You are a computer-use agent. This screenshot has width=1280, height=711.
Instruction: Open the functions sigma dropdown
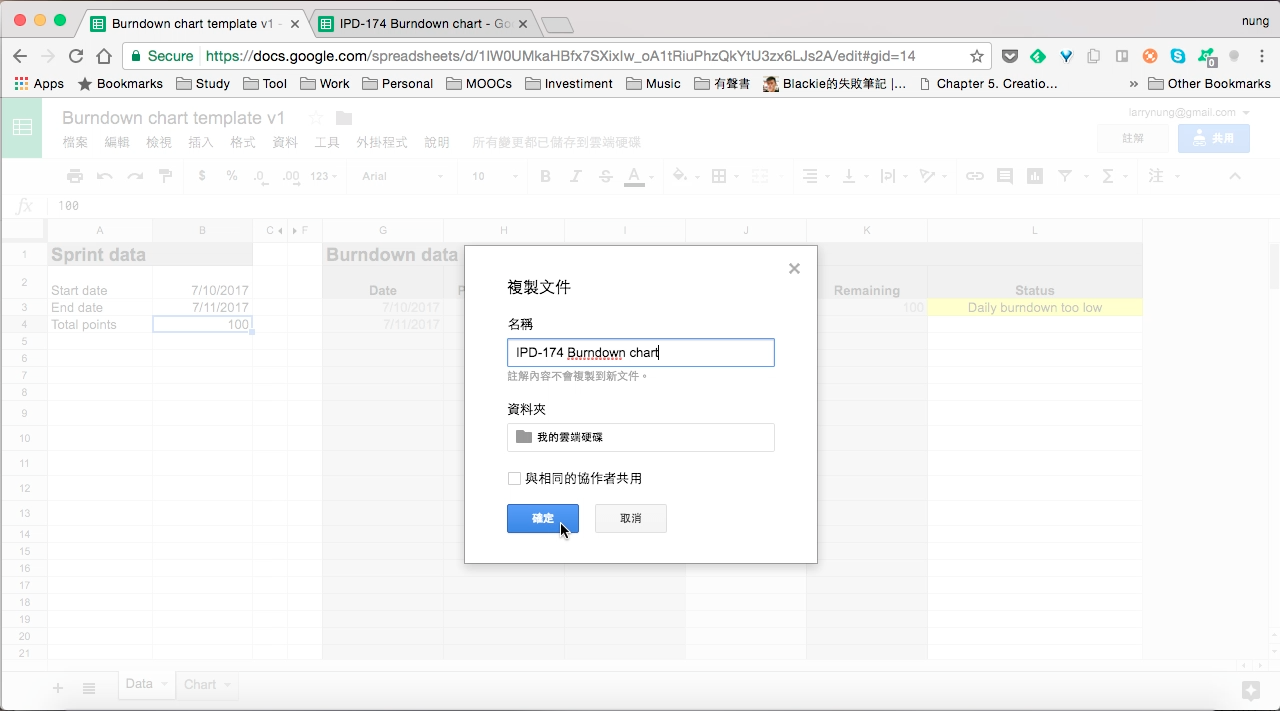(x=1113, y=176)
